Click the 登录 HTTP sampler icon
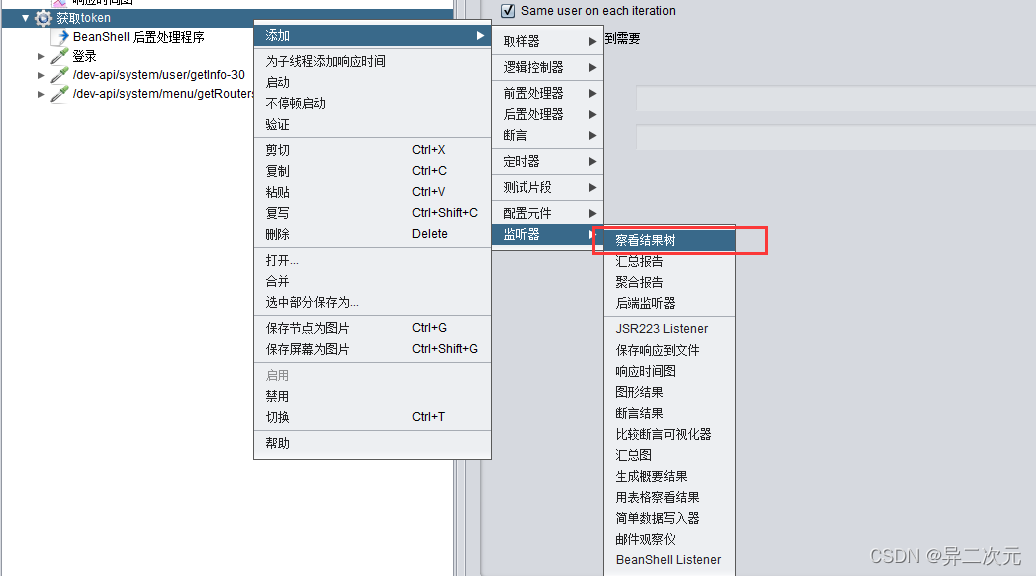 [x=57, y=55]
